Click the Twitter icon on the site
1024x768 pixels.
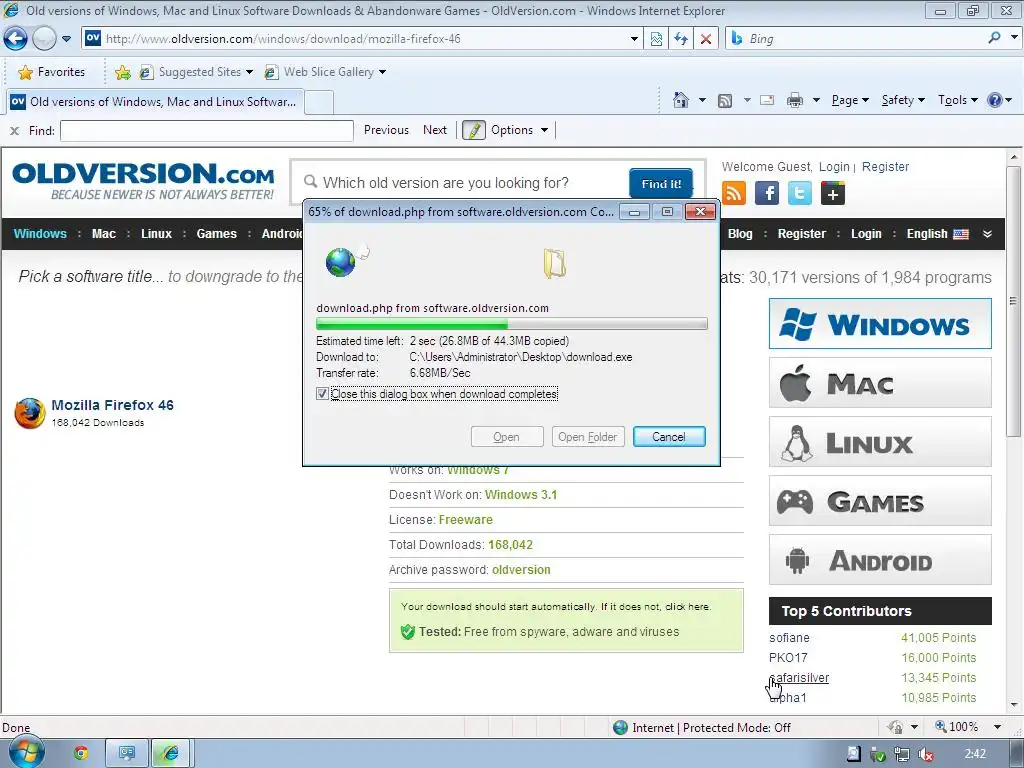coord(799,193)
